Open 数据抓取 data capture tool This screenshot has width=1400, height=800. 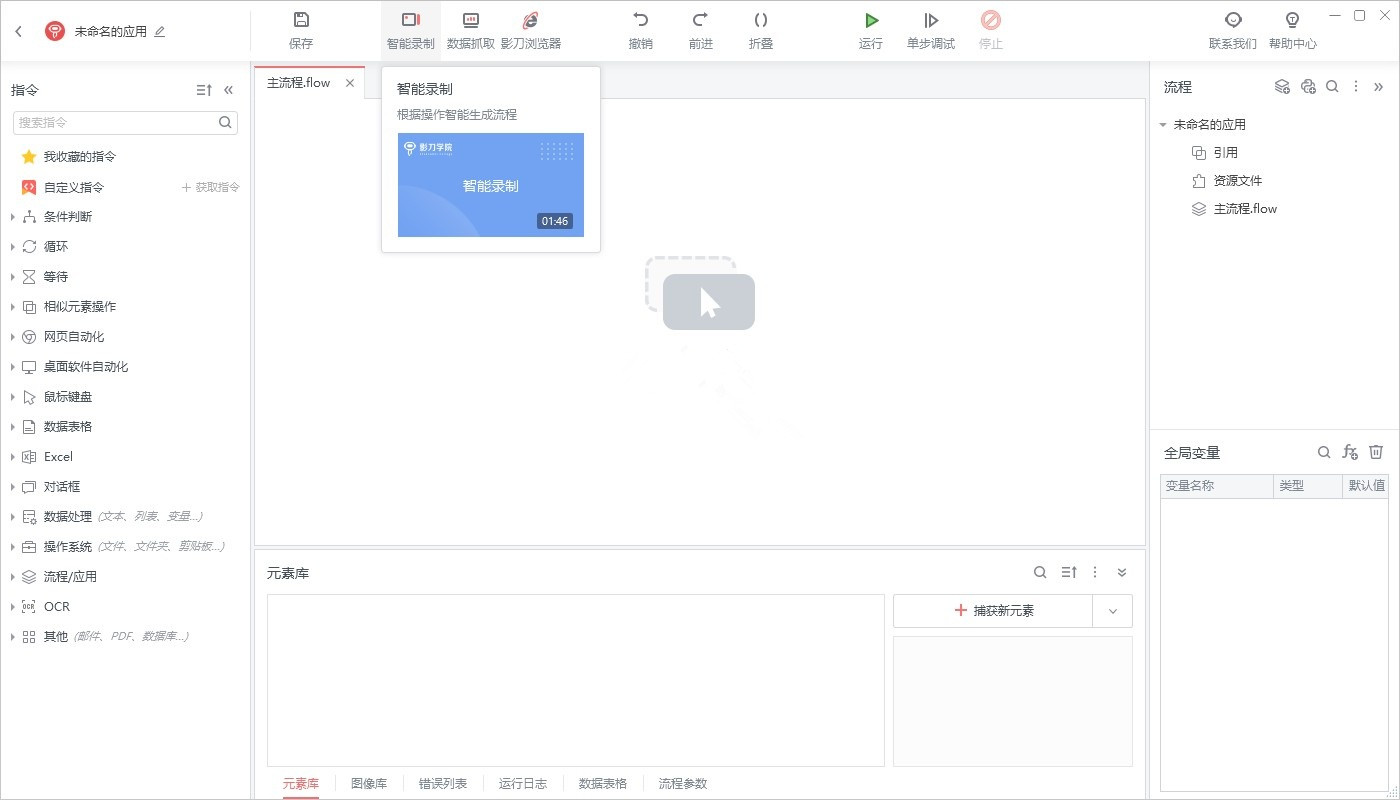coord(471,21)
